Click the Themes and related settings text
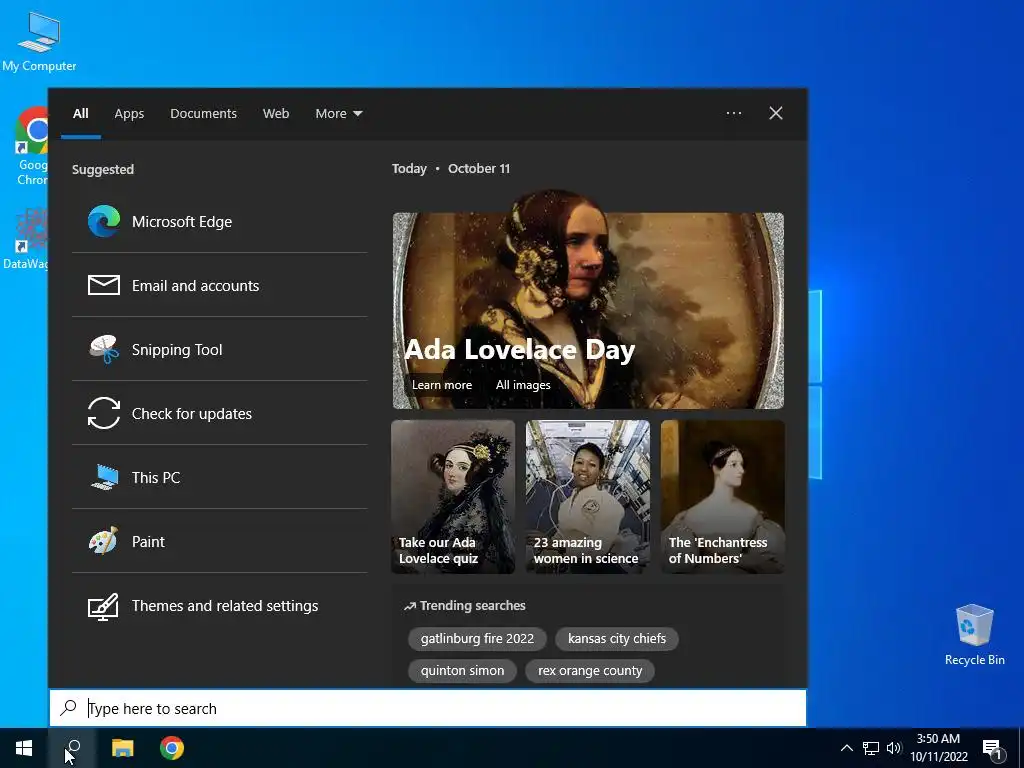This screenshot has height=768, width=1024. coord(225,605)
